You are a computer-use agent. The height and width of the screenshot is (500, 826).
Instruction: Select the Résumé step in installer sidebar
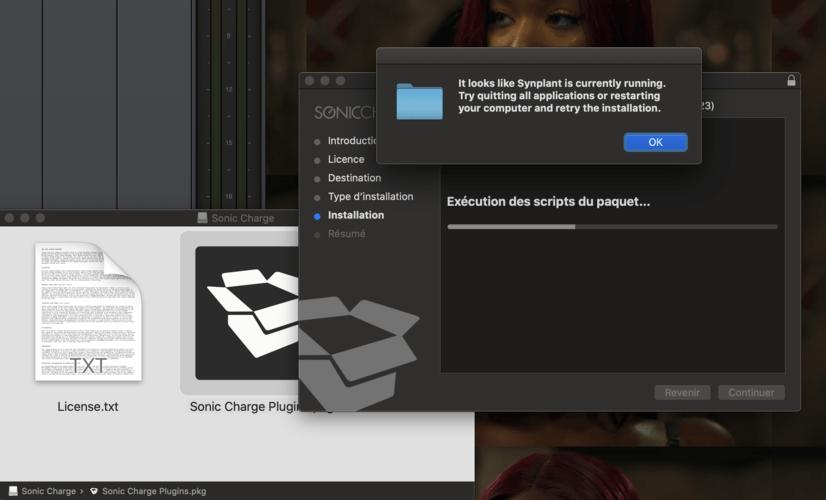[346, 234]
